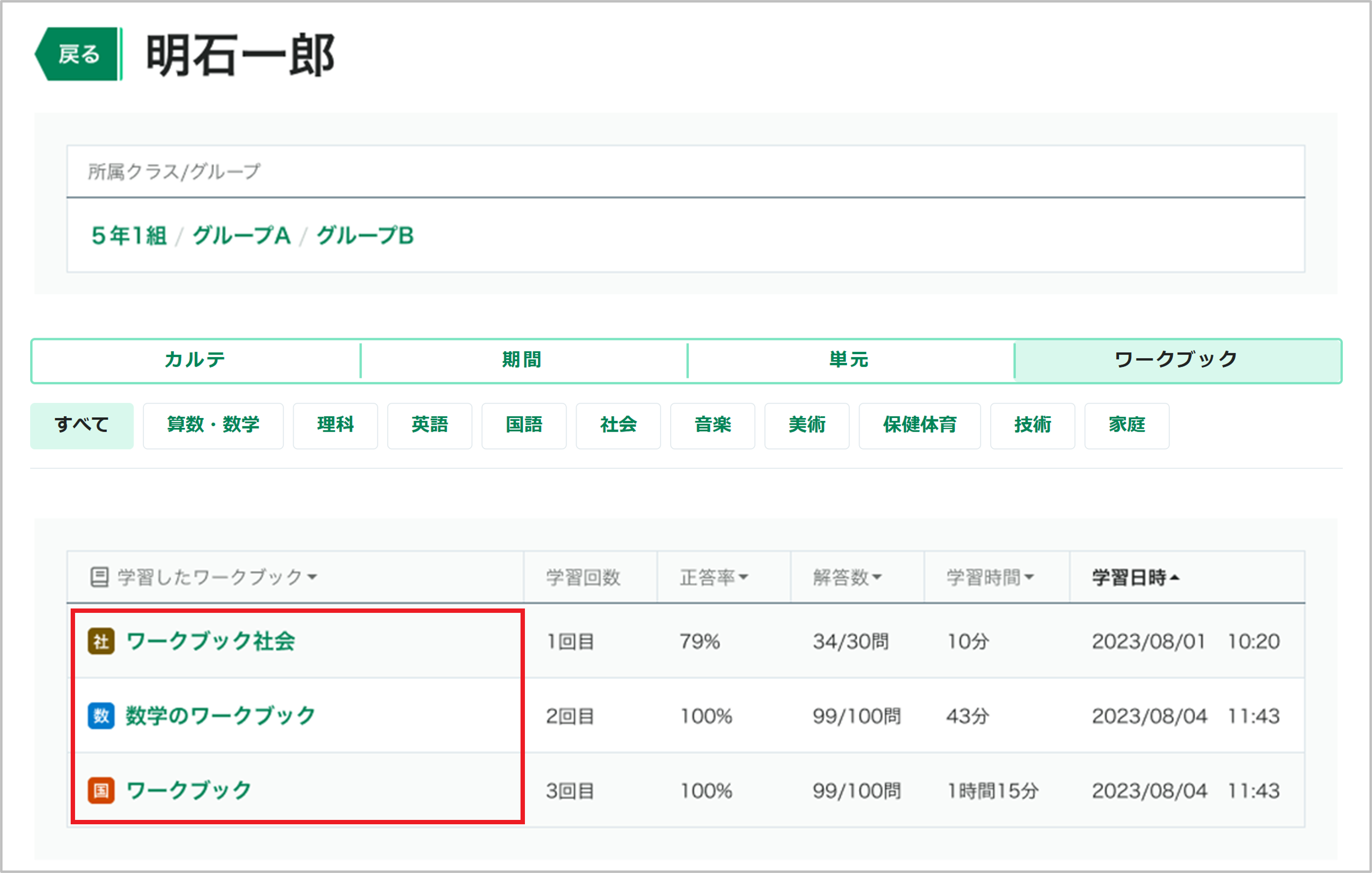Click the 34/30問 answer count
The image size is (1372, 873).
pos(850,642)
